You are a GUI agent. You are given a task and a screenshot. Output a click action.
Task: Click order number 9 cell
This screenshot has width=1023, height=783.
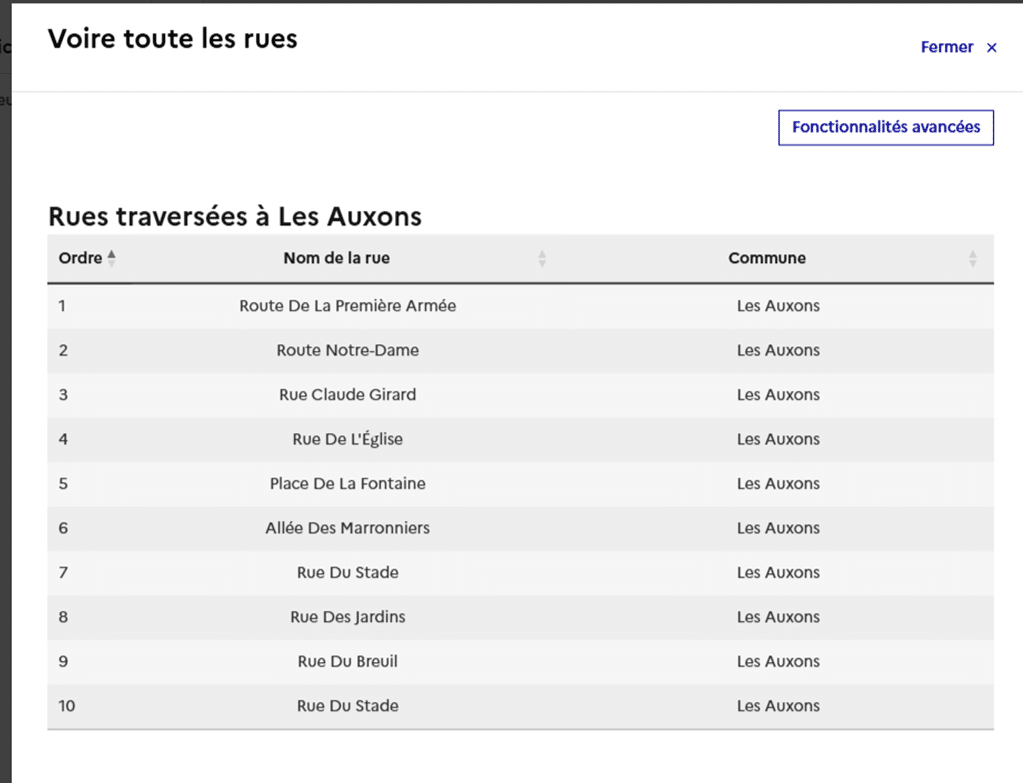click(63, 661)
